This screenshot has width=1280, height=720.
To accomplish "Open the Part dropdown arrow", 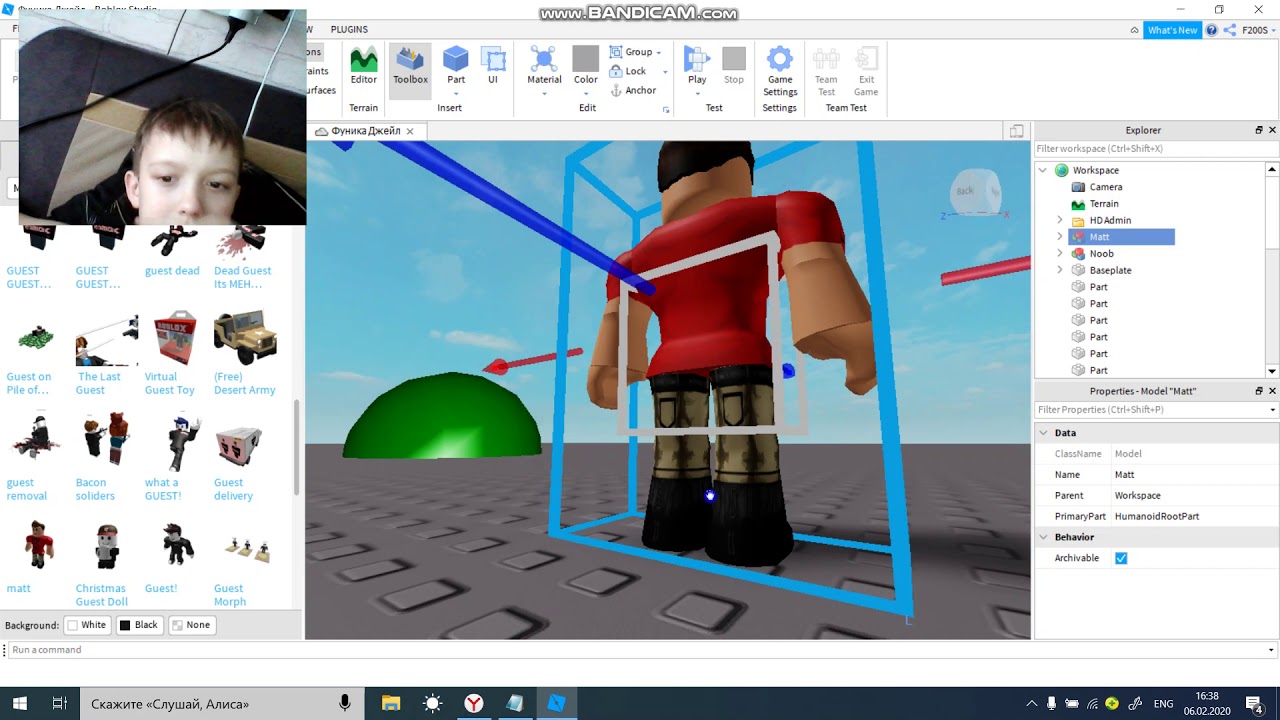I will point(456,94).
